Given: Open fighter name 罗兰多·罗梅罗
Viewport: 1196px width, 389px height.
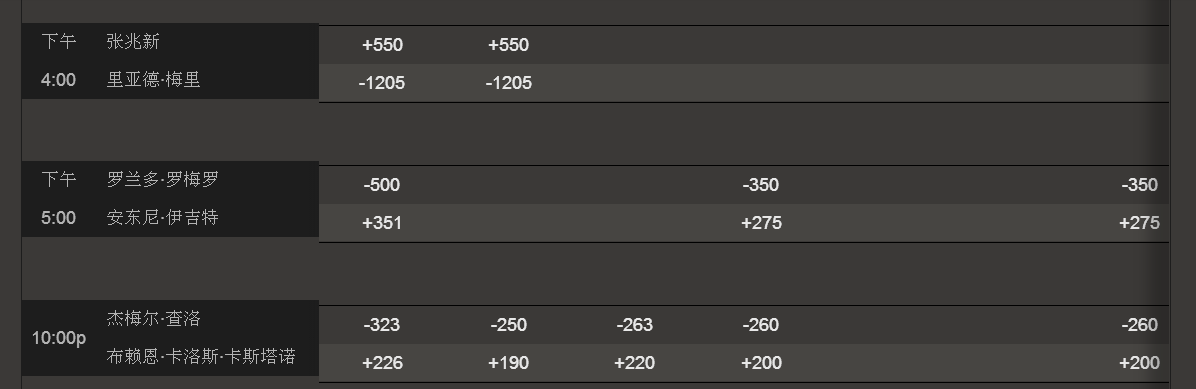Looking at the screenshot, I should (x=163, y=179).
